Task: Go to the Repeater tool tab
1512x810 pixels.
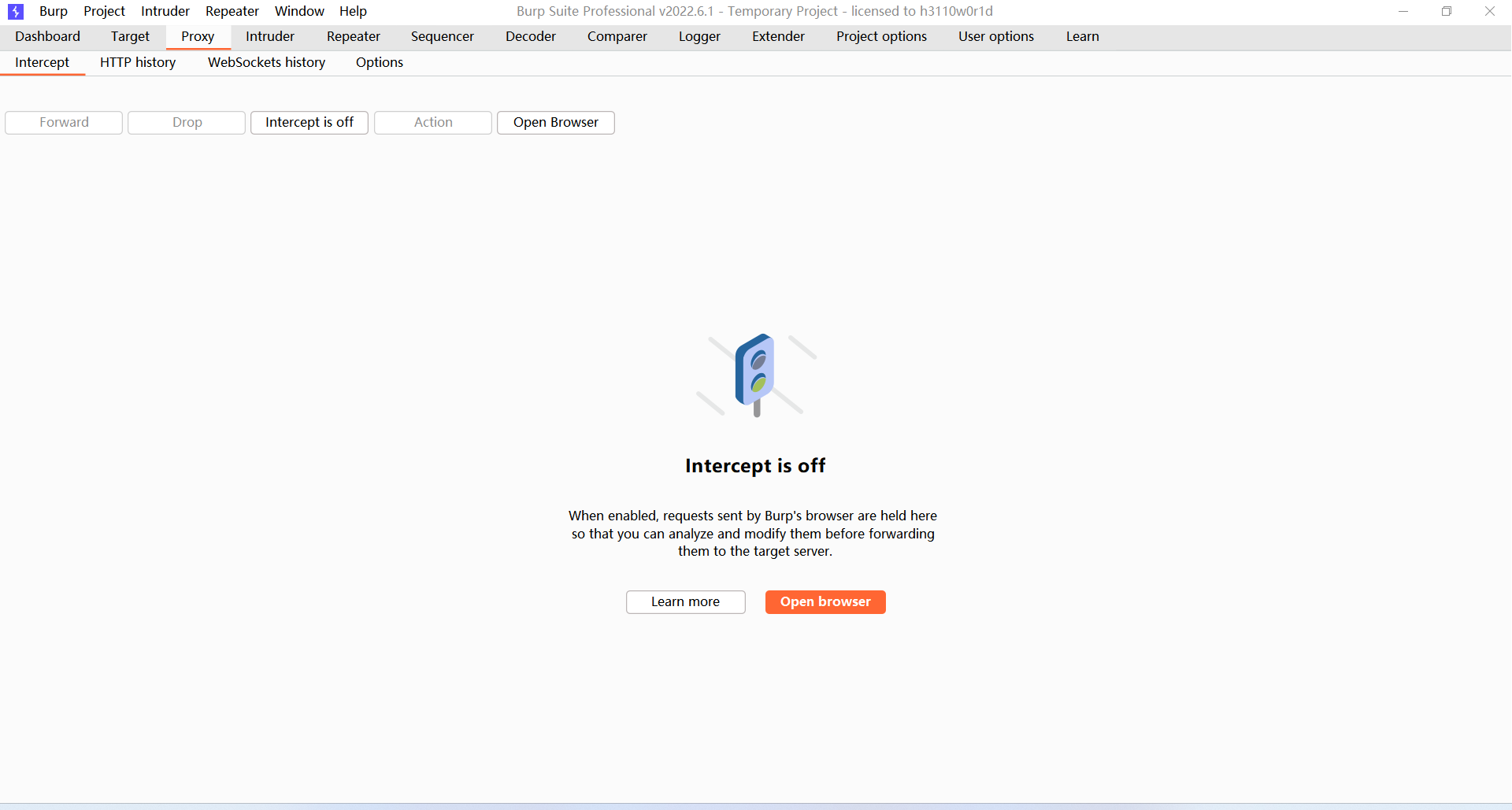Action: 354,36
